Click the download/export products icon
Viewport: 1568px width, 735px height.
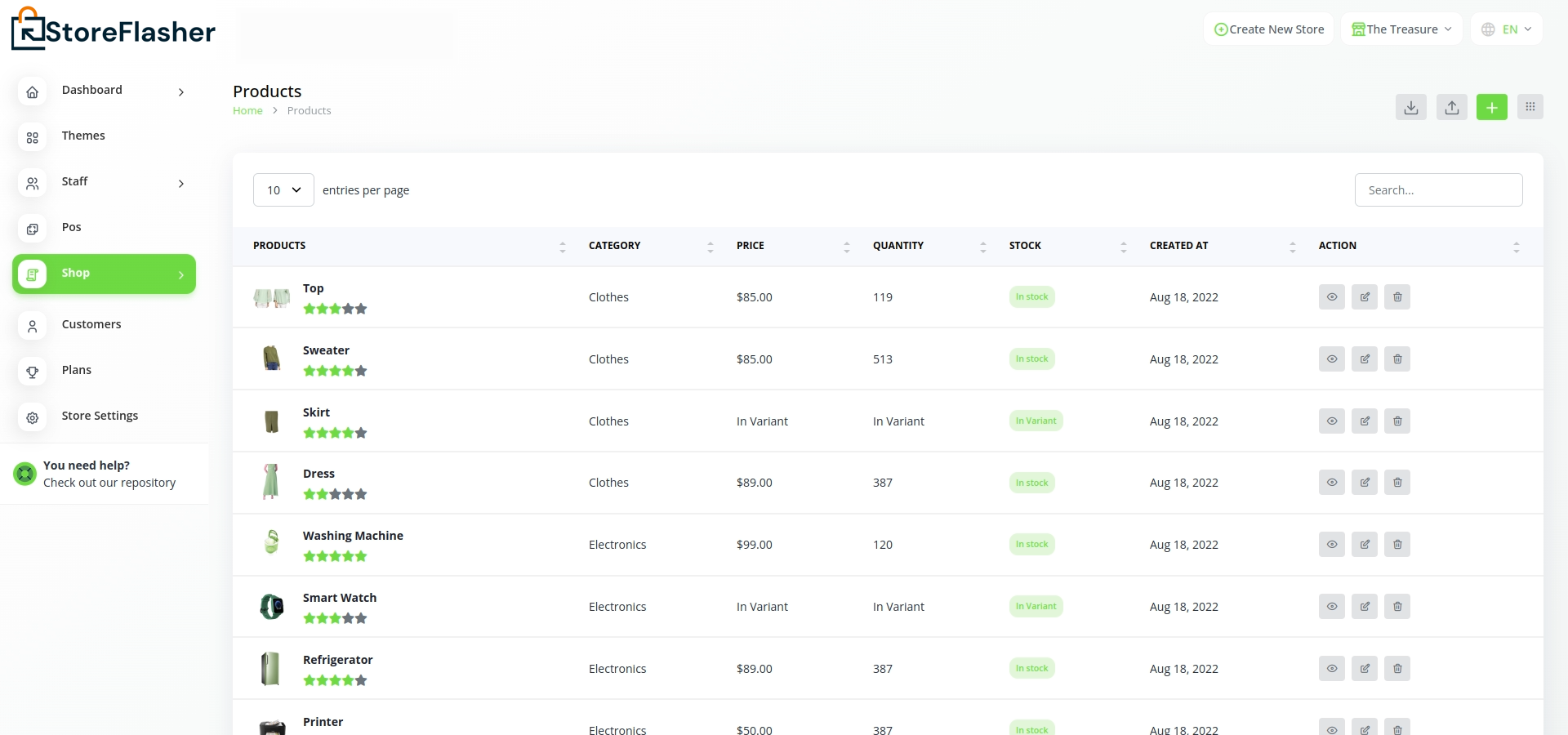1410,107
